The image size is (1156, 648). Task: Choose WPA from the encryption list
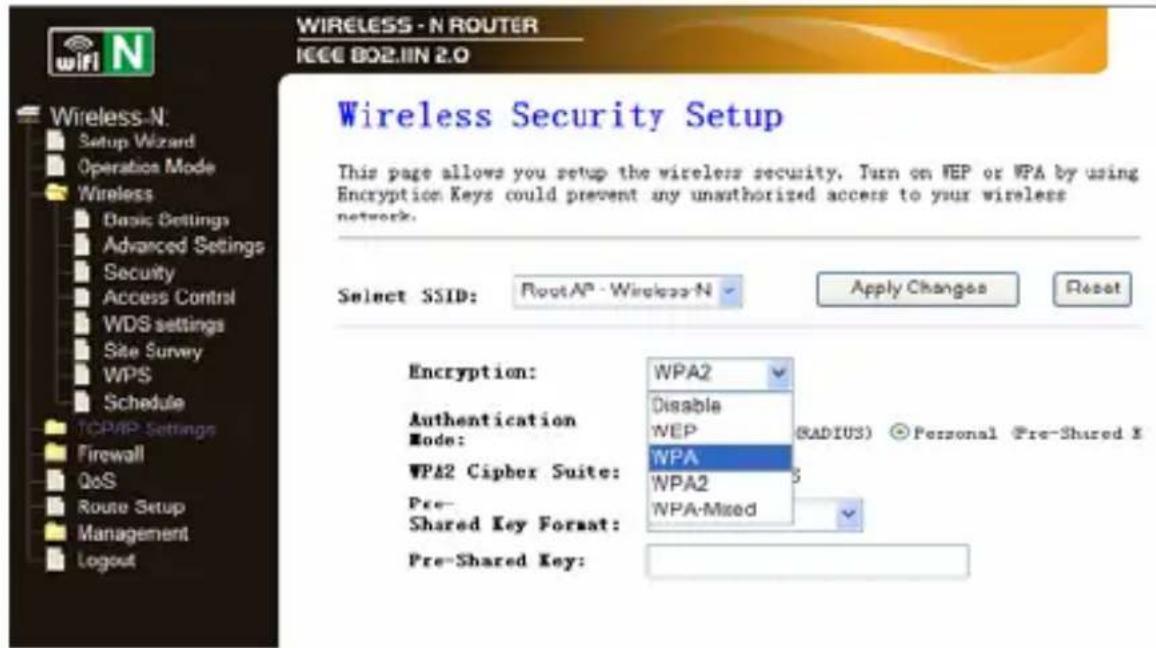point(720,458)
